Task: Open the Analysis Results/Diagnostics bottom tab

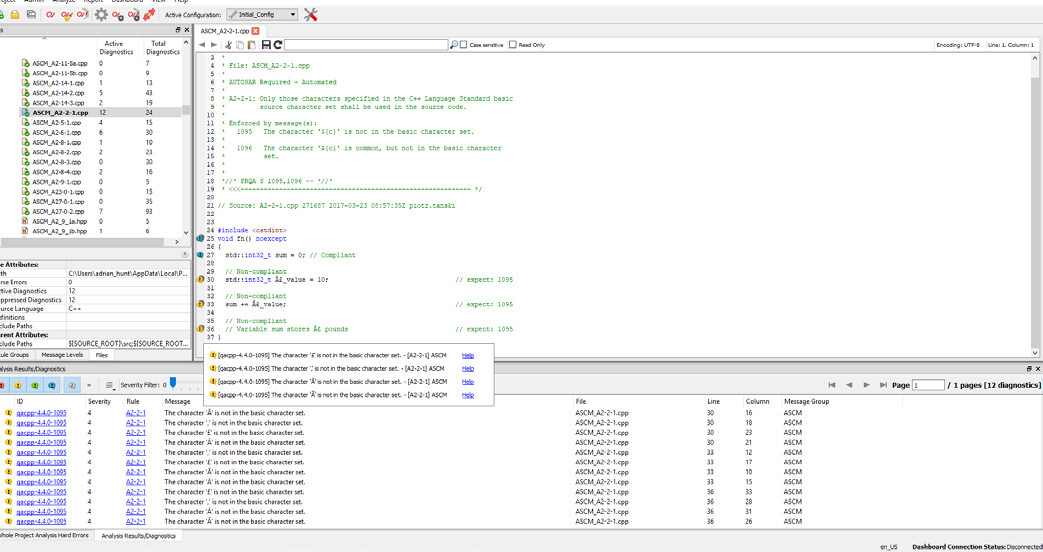Action: coord(139,536)
